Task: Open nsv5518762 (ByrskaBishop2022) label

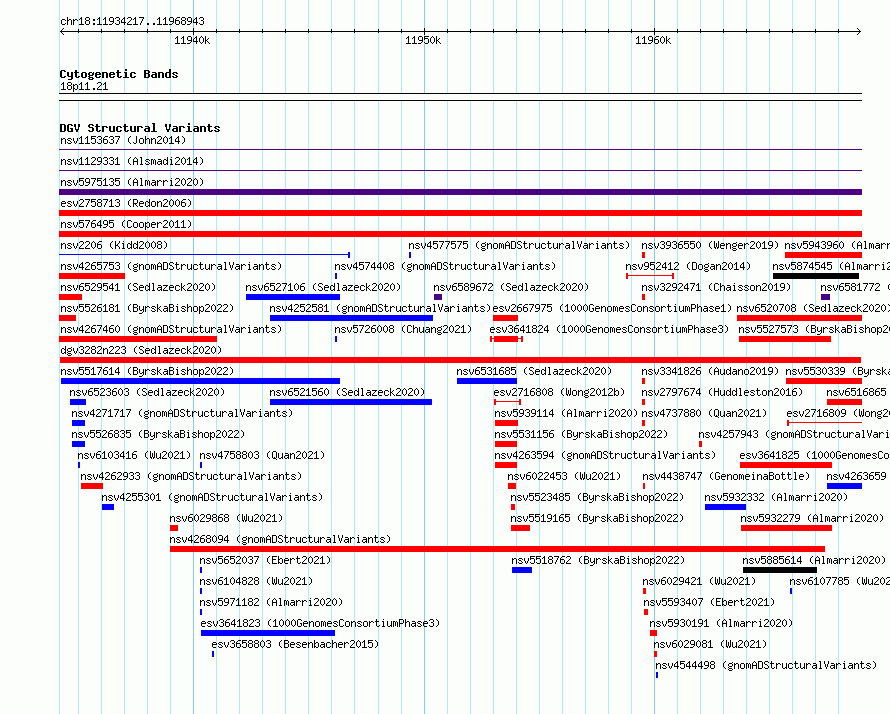Action: pyautogui.click(x=598, y=560)
